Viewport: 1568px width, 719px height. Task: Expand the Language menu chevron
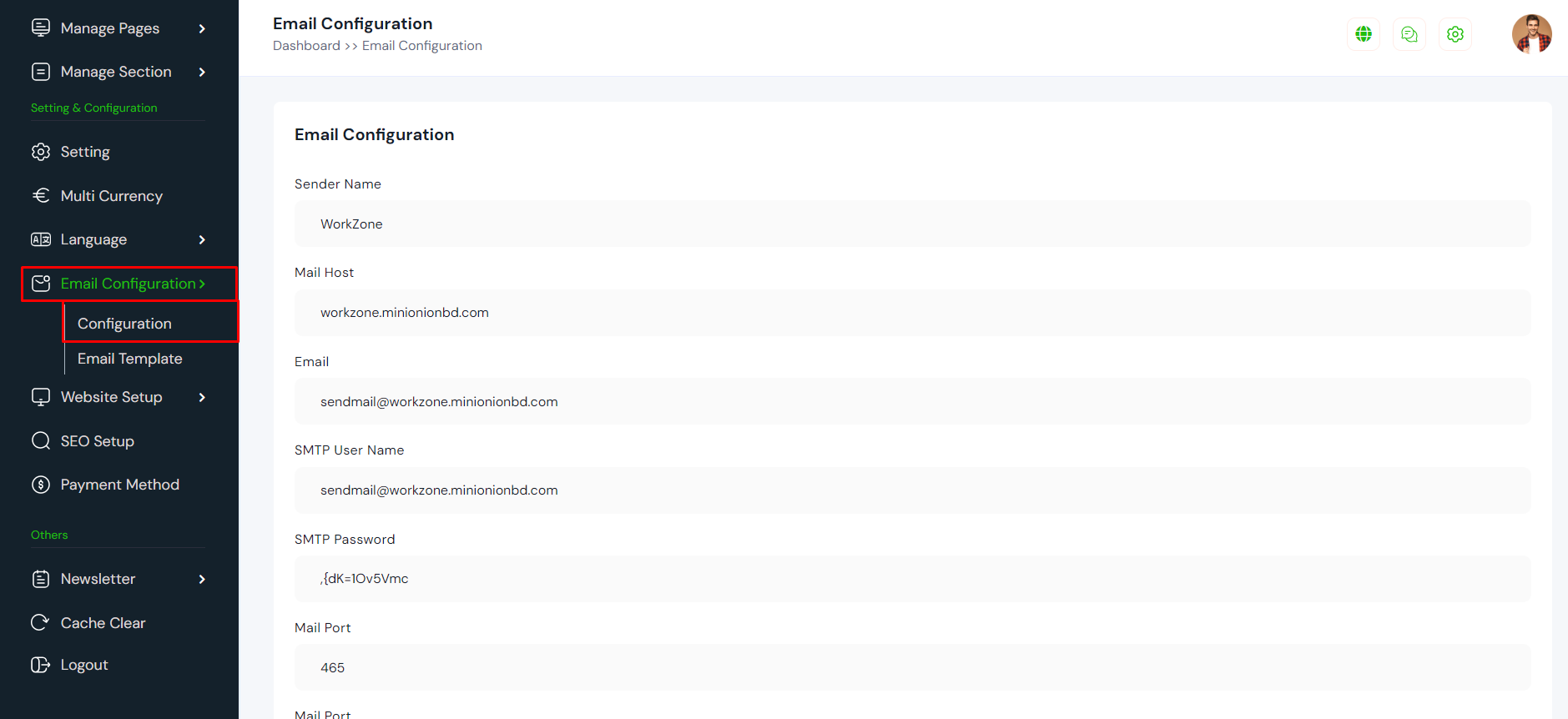[x=202, y=239]
